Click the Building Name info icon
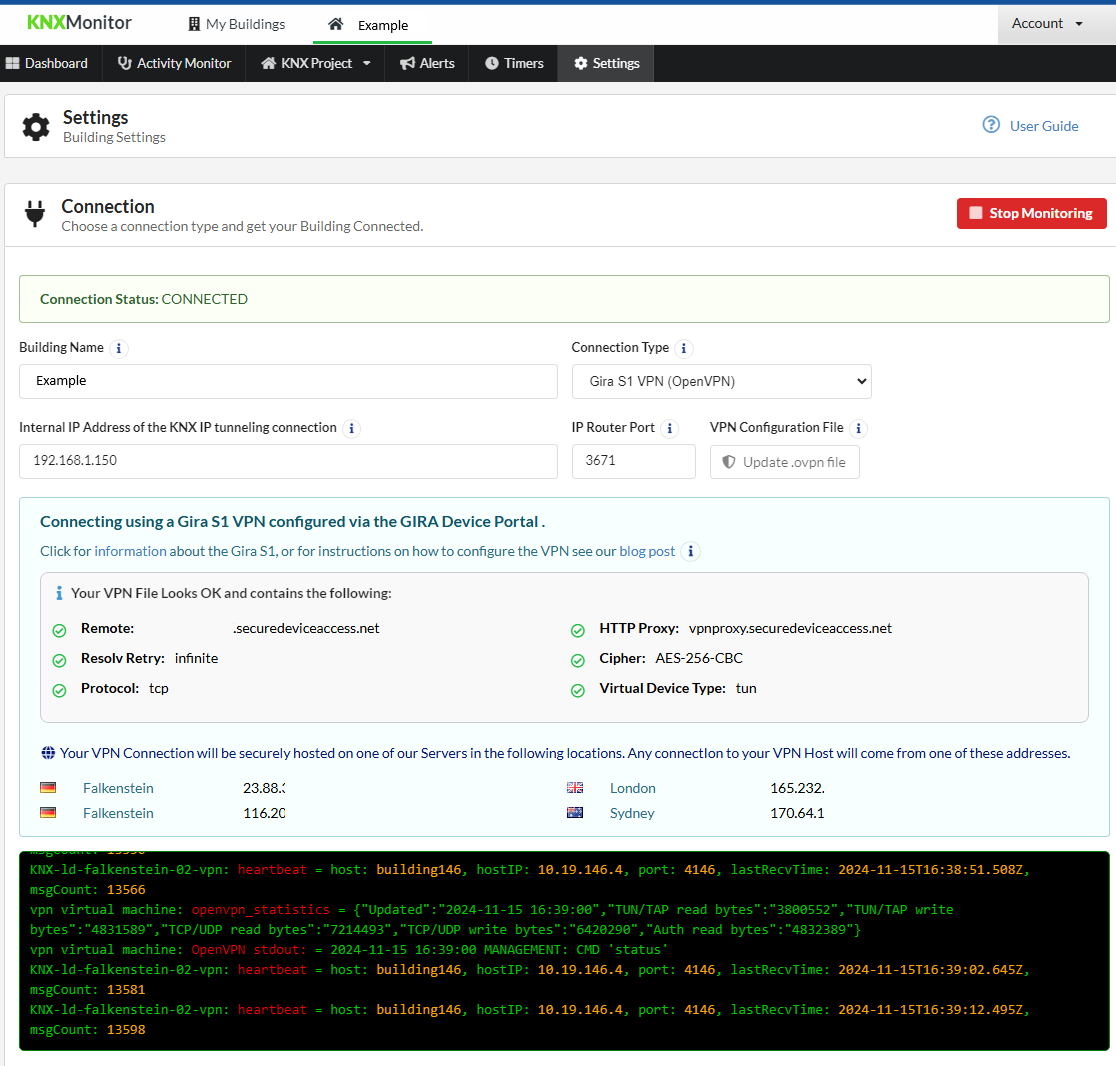The width and height of the screenshot is (1116, 1066). click(x=119, y=349)
